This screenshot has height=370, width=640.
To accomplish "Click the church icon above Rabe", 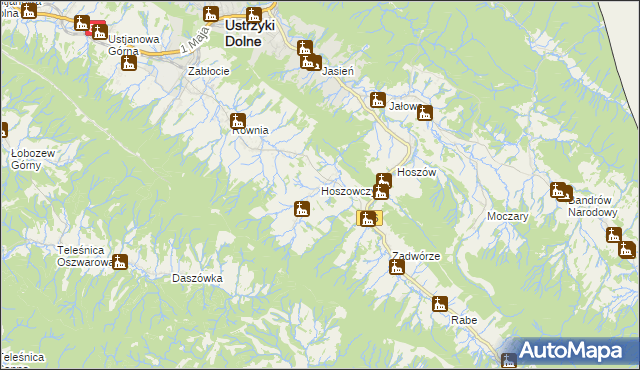I will tap(440, 304).
